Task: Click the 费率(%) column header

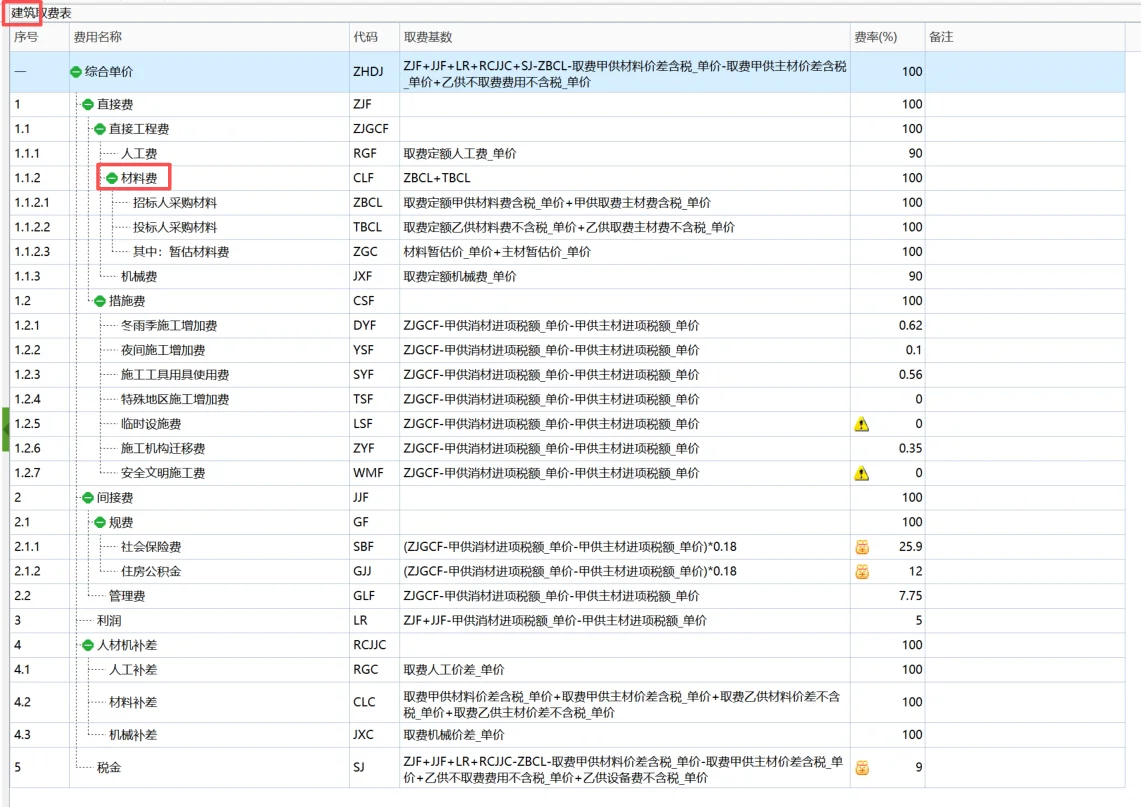Action: tap(888, 36)
